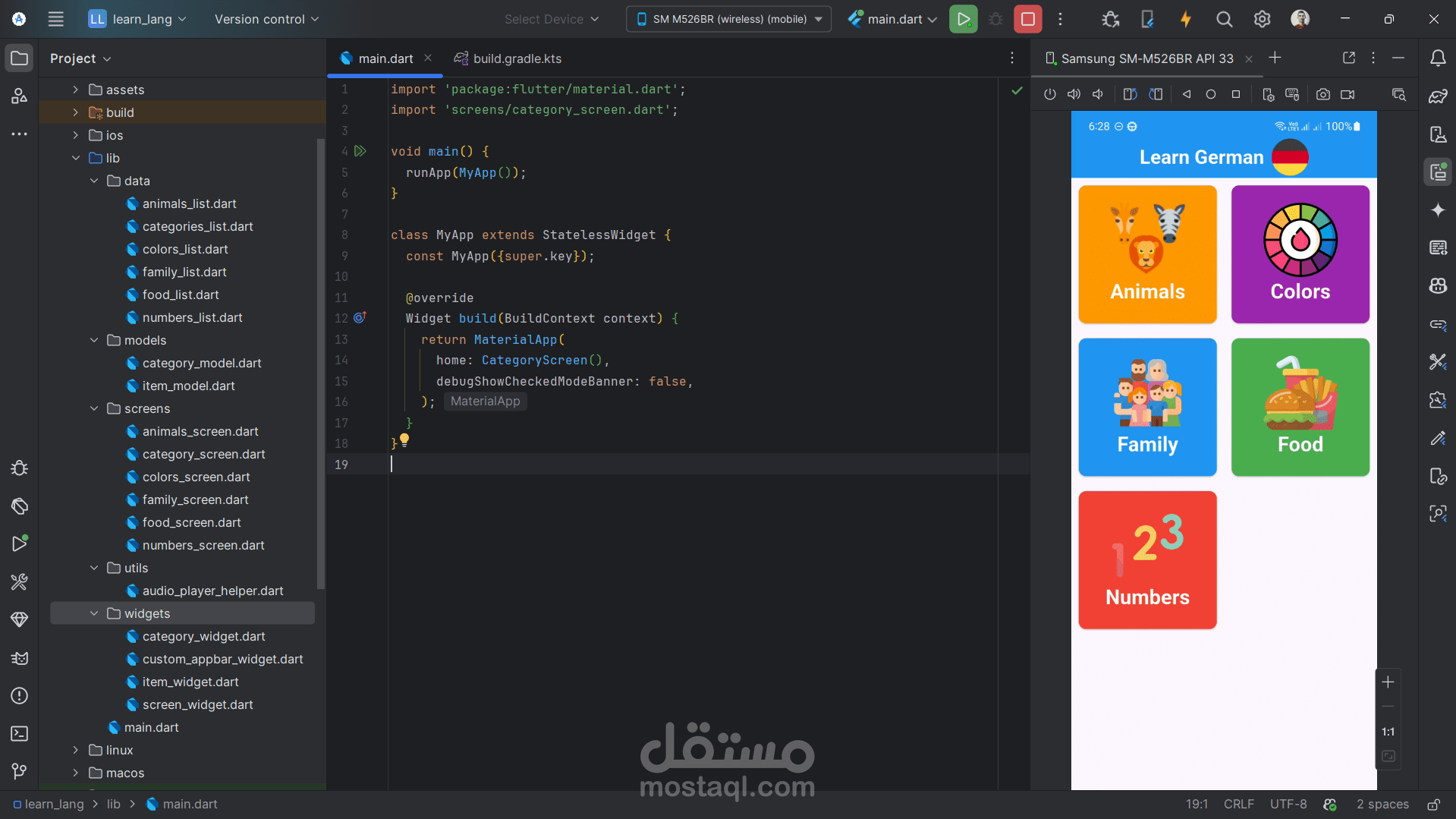Open the main hamburger menu
The image size is (1456, 819).
pyautogui.click(x=55, y=19)
